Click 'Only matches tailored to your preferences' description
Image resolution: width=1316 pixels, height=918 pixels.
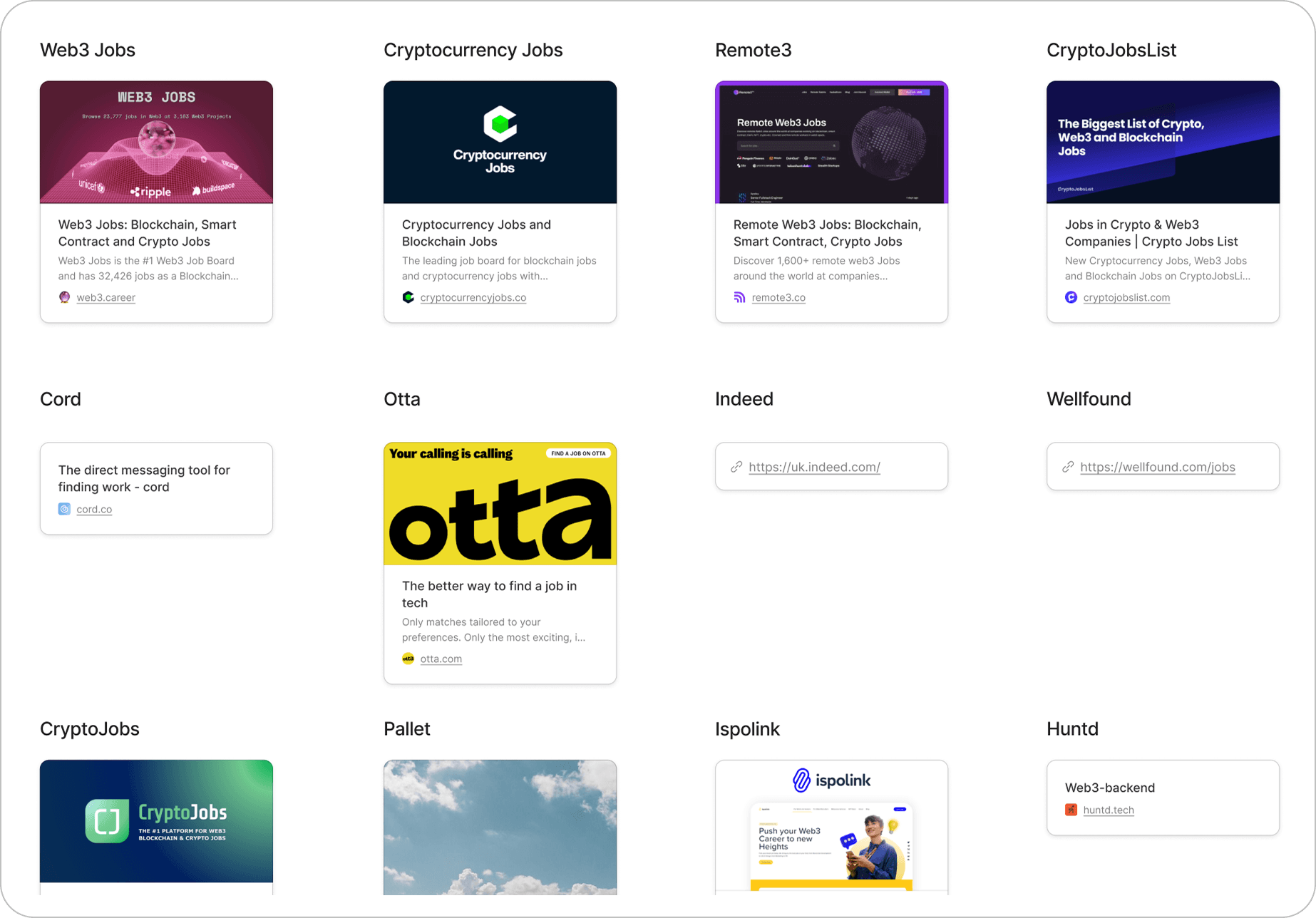[493, 630]
